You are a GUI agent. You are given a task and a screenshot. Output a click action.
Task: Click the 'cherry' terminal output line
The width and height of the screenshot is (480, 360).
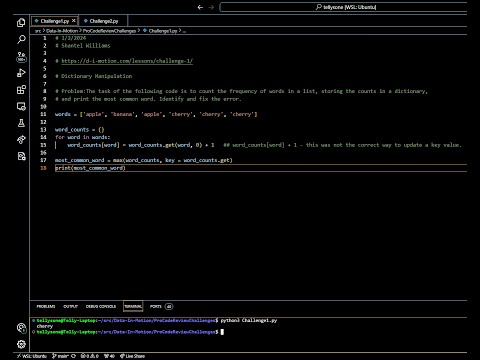click(x=45, y=326)
